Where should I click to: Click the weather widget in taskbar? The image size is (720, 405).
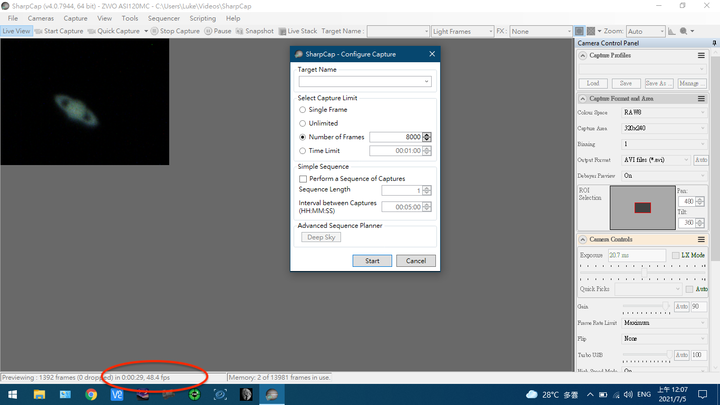(x=552, y=395)
